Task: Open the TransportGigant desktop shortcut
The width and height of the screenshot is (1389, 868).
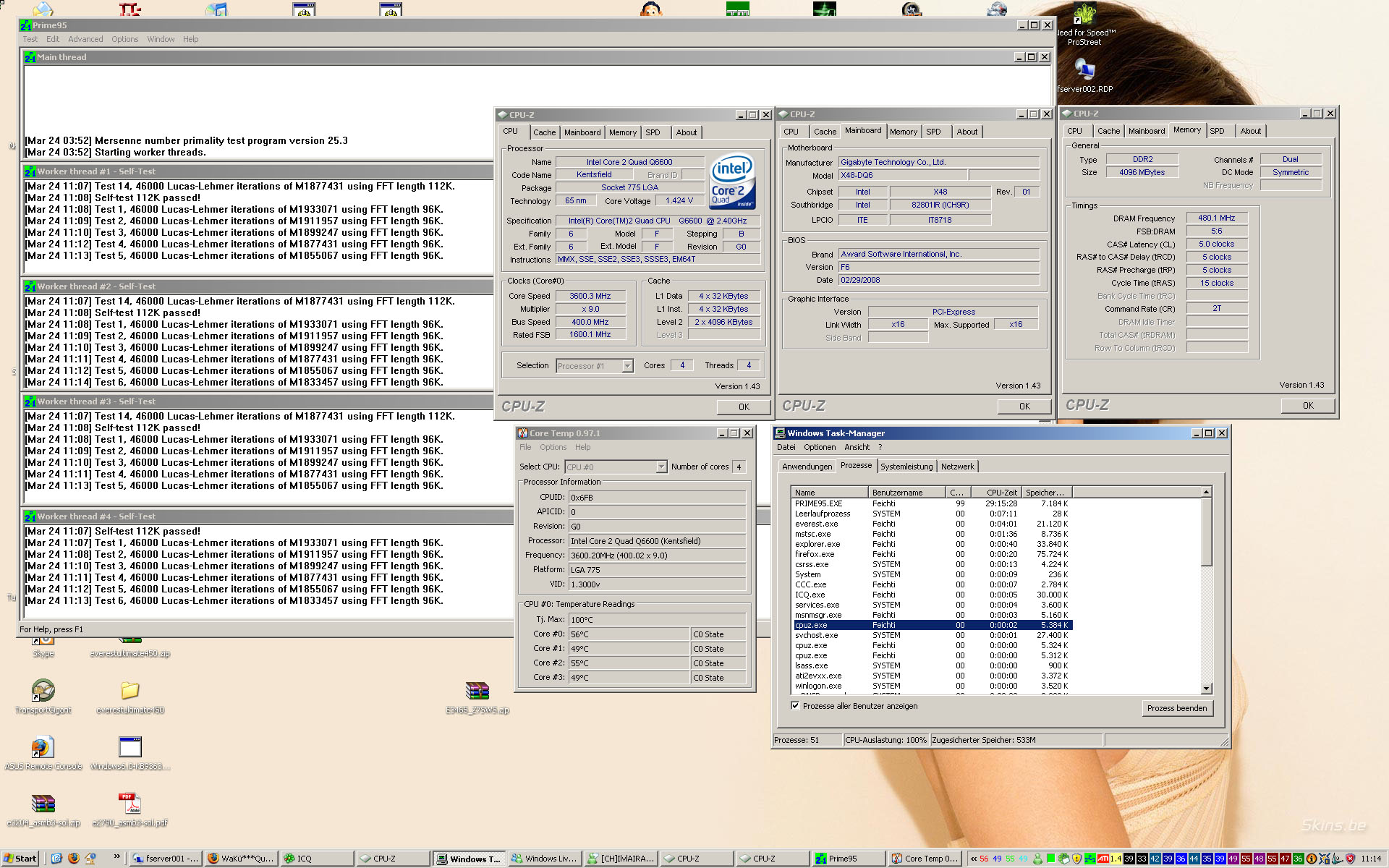Action: pos(43,691)
